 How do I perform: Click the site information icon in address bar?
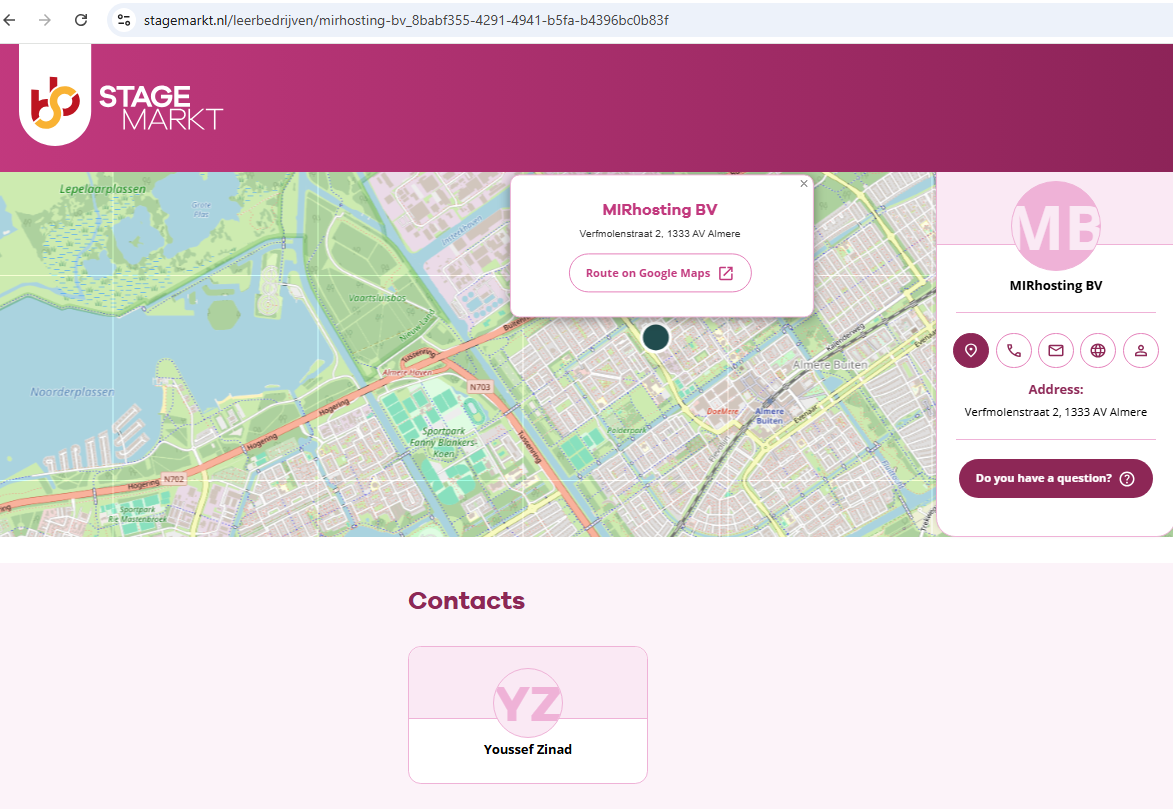(x=124, y=20)
